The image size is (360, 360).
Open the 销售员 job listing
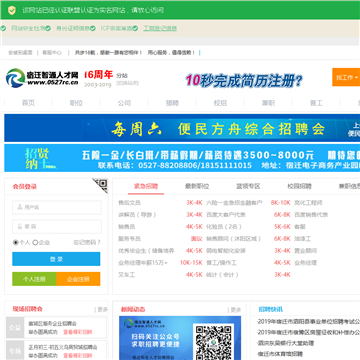click(x=127, y=227)
